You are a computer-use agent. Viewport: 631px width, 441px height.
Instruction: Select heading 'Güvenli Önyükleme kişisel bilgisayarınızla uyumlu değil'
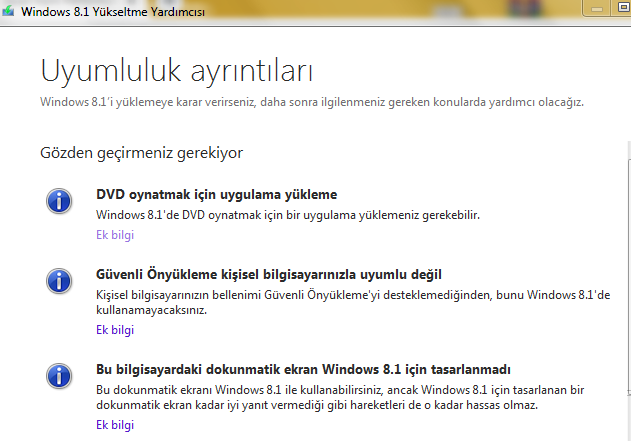point(269,274)
